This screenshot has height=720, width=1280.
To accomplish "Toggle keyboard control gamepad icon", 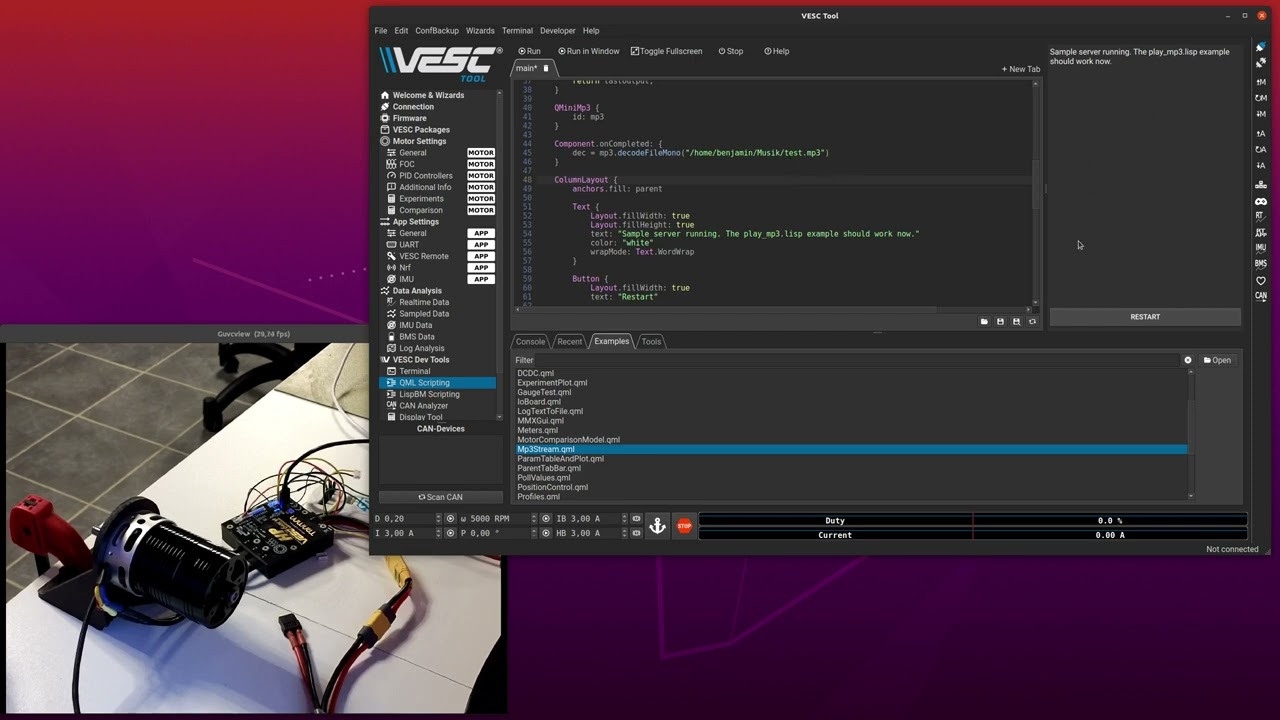I will pyautogui.click(x=1261, y=201).
